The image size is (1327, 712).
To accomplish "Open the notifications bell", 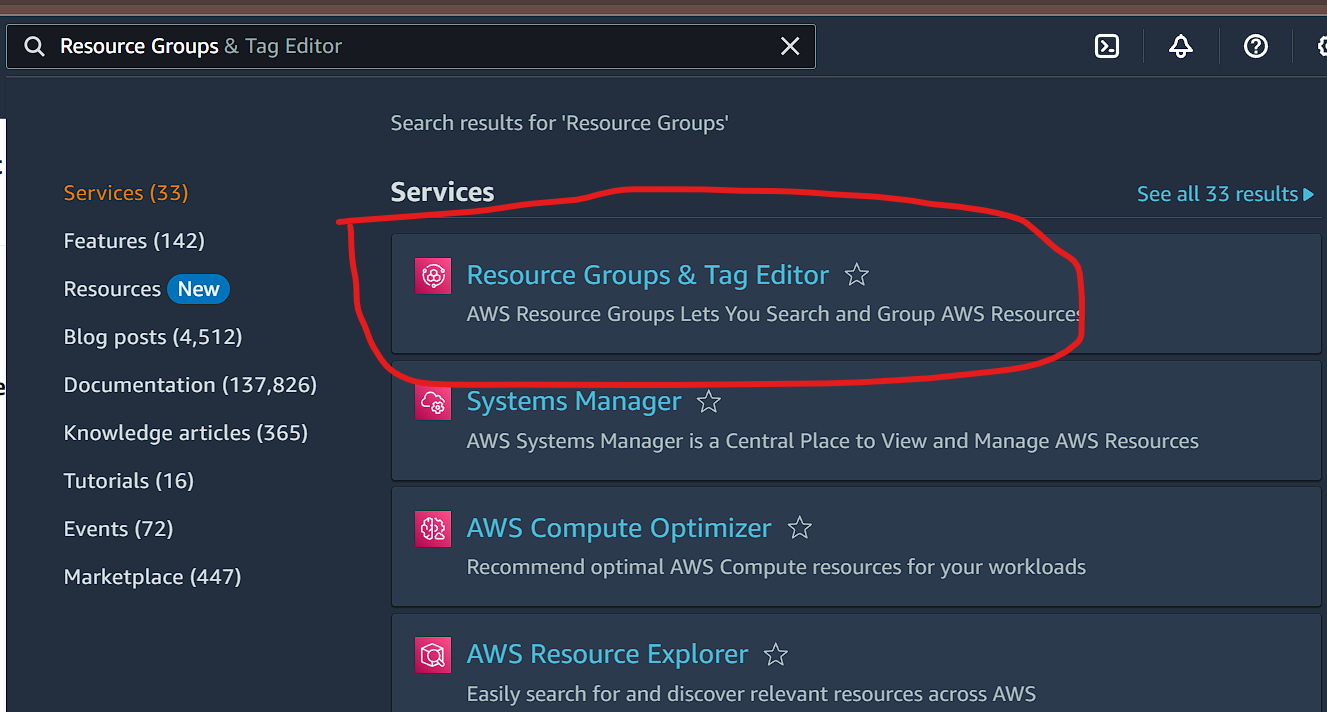I will [1181, 46].
